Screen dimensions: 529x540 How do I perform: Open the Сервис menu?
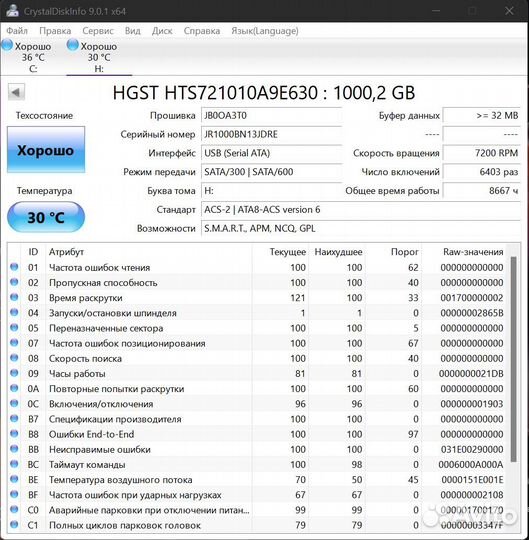pyautogui.click(x=98, y=31)
